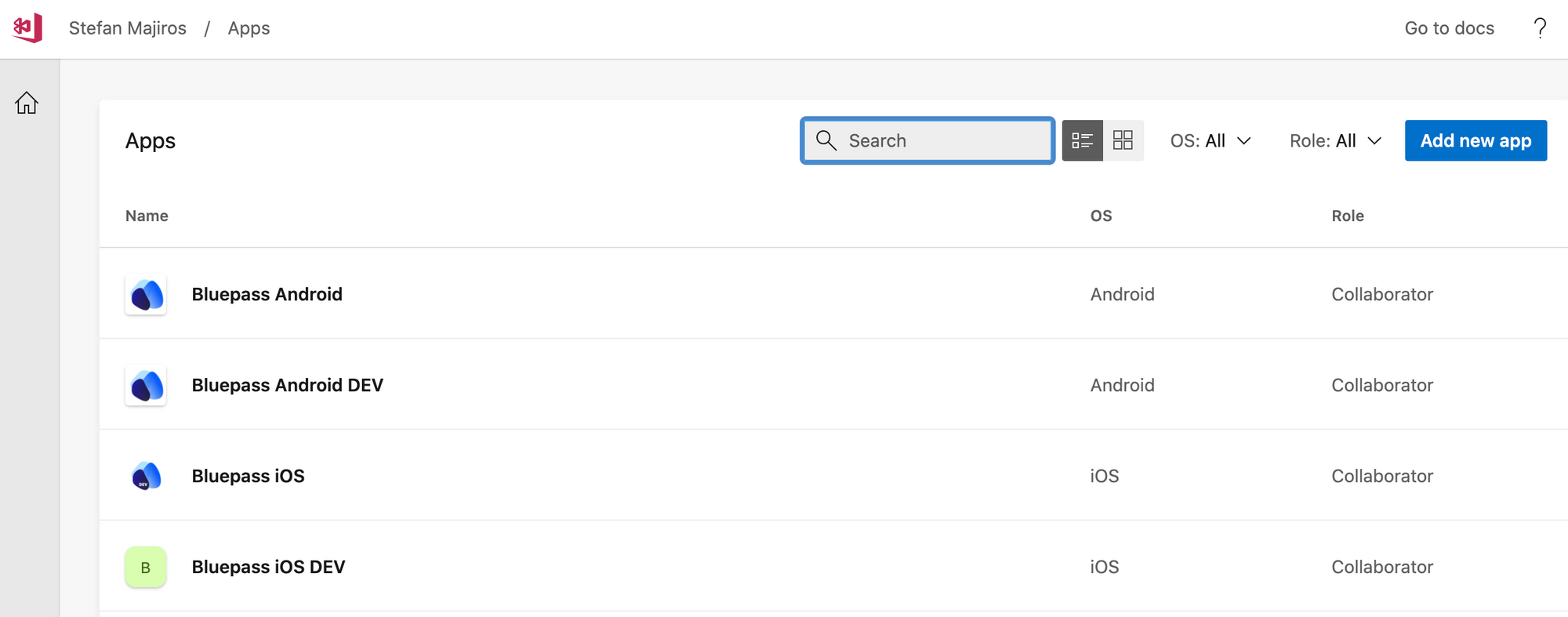Open the Home sidebar icon

click(27, 103)
